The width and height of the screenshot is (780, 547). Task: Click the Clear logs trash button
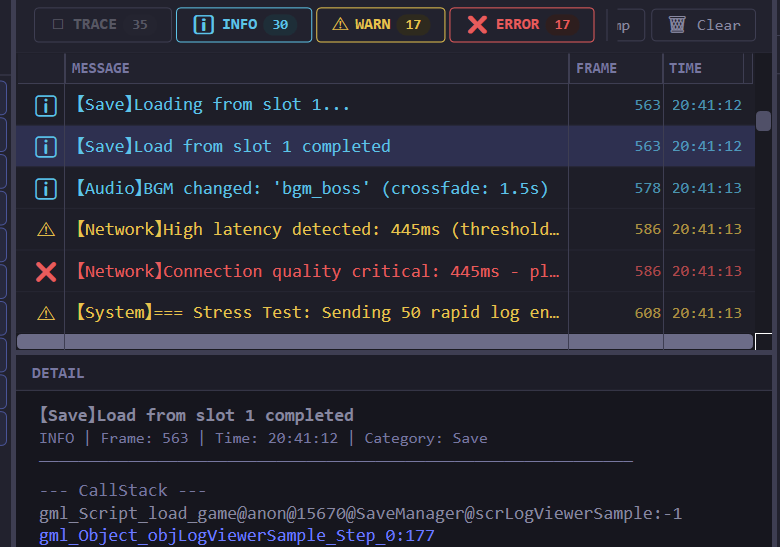pos(703,25)
